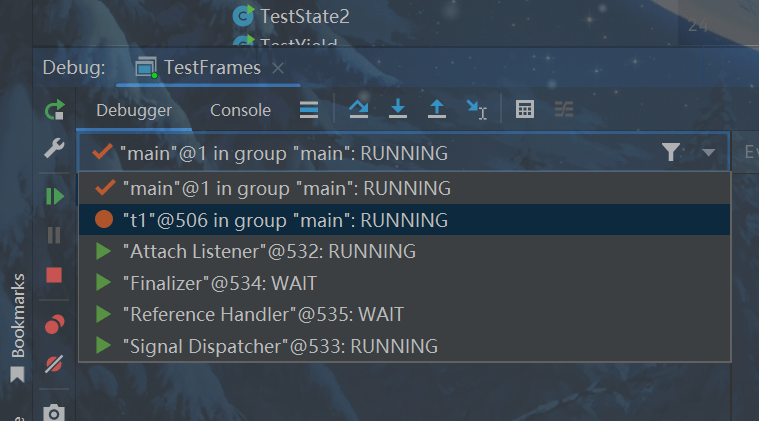Toggle Mute Breakpoints
The image size is (759, 421).
(x=54, y=363)
